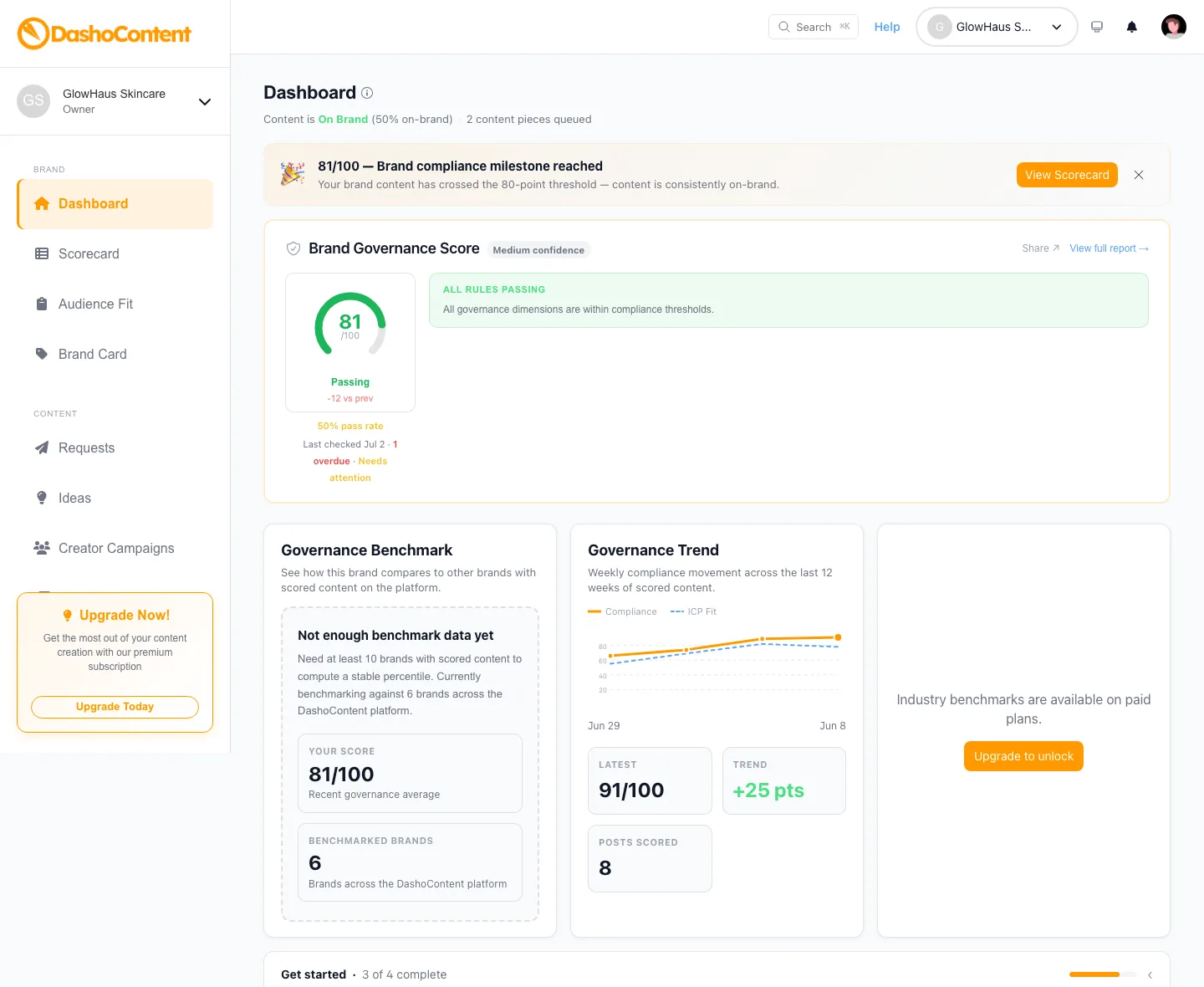The height and width of the screenshot is (987, 1204).
Task: Dismiss the milestone banner
Action: (x=1139, y=175)
